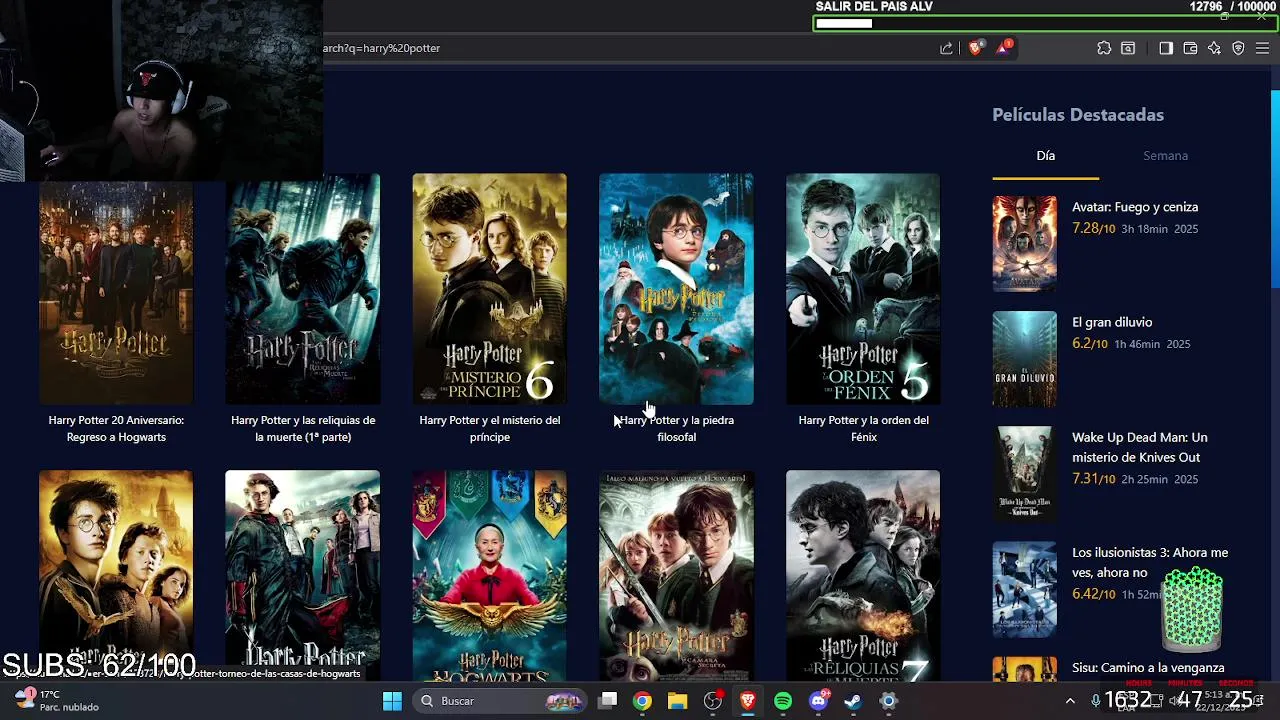Image resolution: width=1280 pixels, height=720 pixels.
Task: Open Brave VPN shield icon
Action: point(1238,48)
